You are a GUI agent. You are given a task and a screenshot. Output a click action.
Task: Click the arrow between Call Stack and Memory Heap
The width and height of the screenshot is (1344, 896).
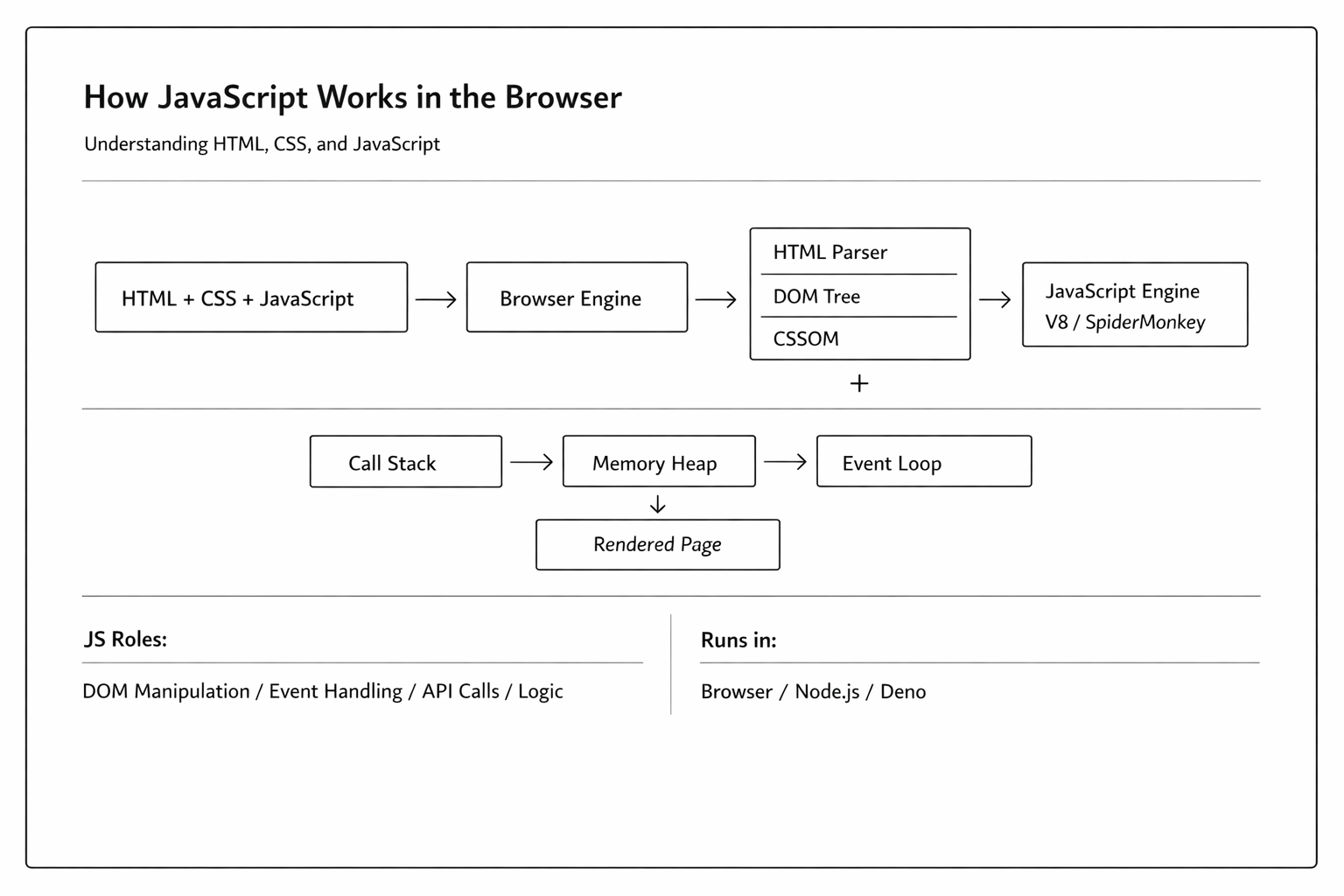pos(531,461)
